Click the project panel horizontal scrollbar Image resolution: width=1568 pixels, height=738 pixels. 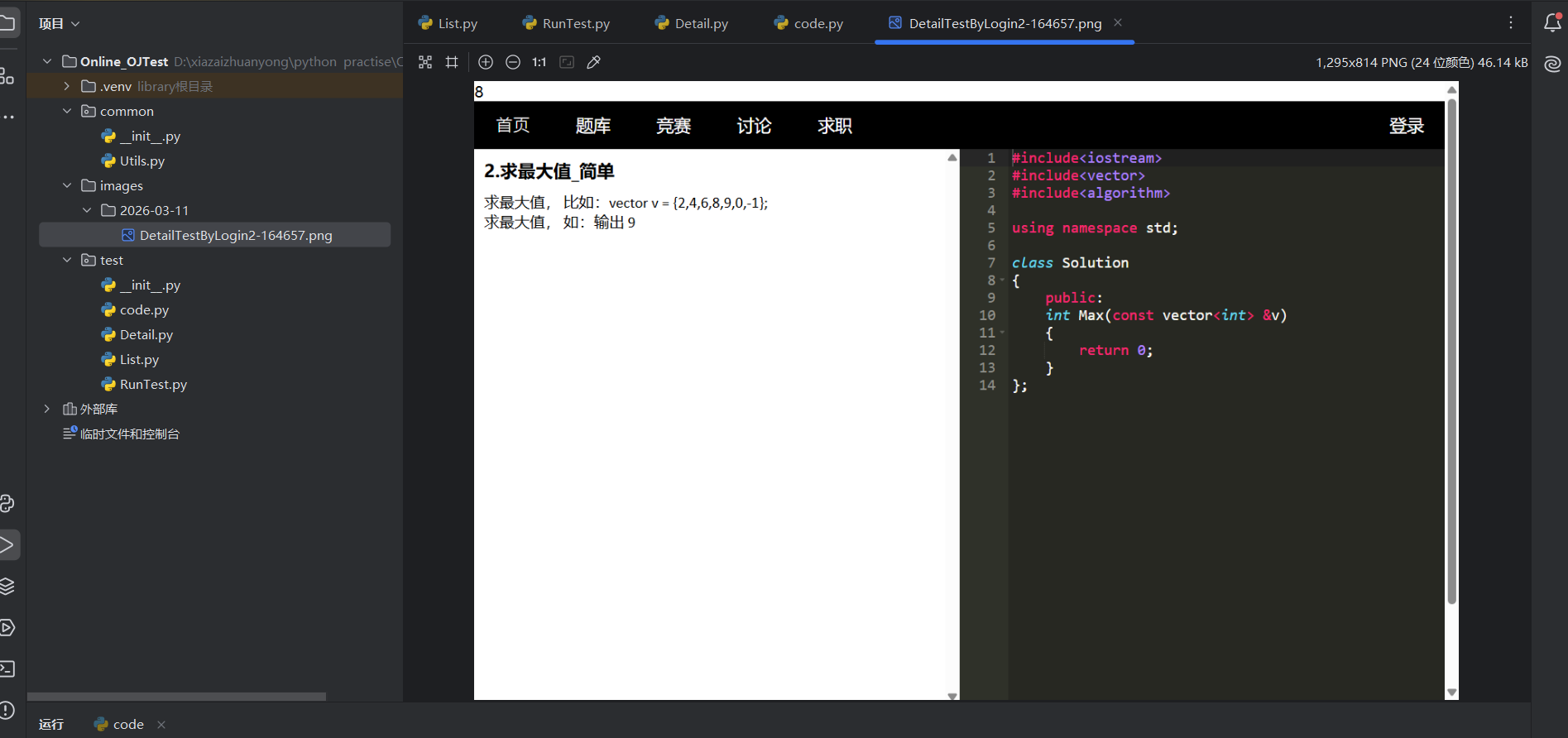click(177, 697)
